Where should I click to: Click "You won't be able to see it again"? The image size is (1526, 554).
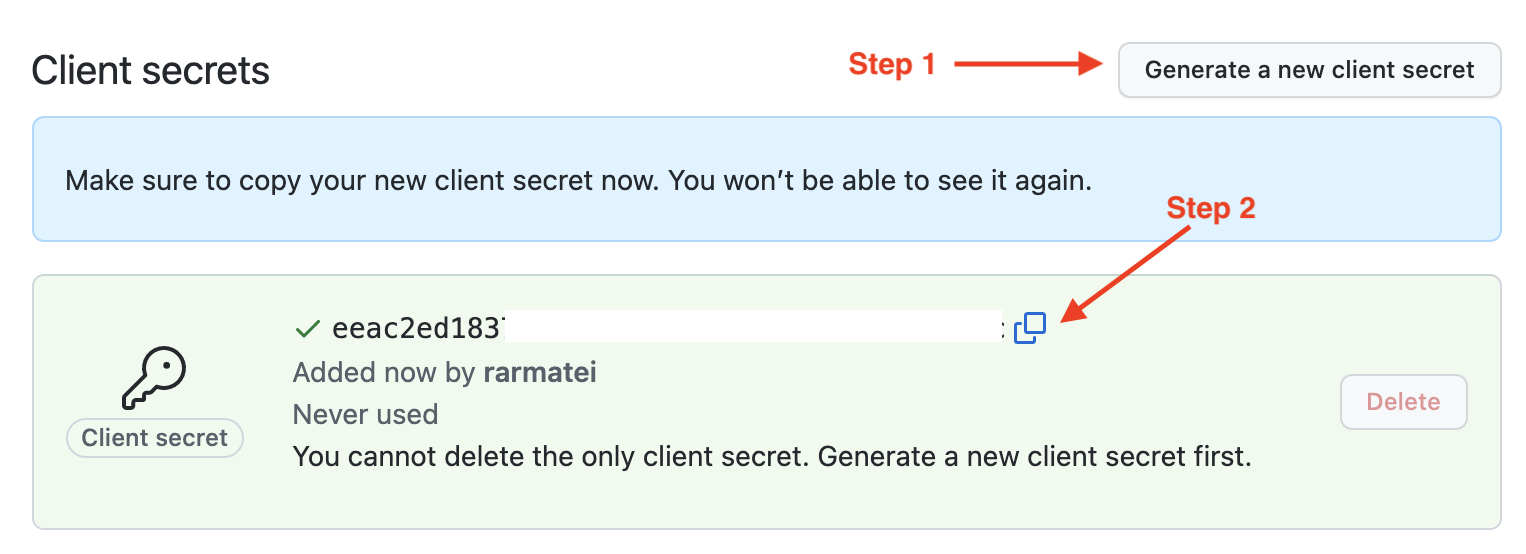(880, 181)
